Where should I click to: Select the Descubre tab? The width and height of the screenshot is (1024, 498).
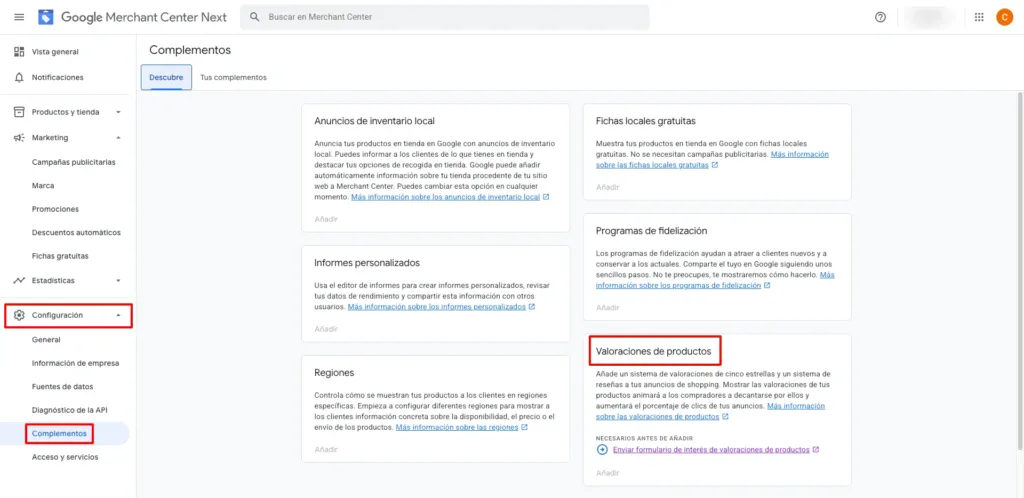click(x=166, y=77)
